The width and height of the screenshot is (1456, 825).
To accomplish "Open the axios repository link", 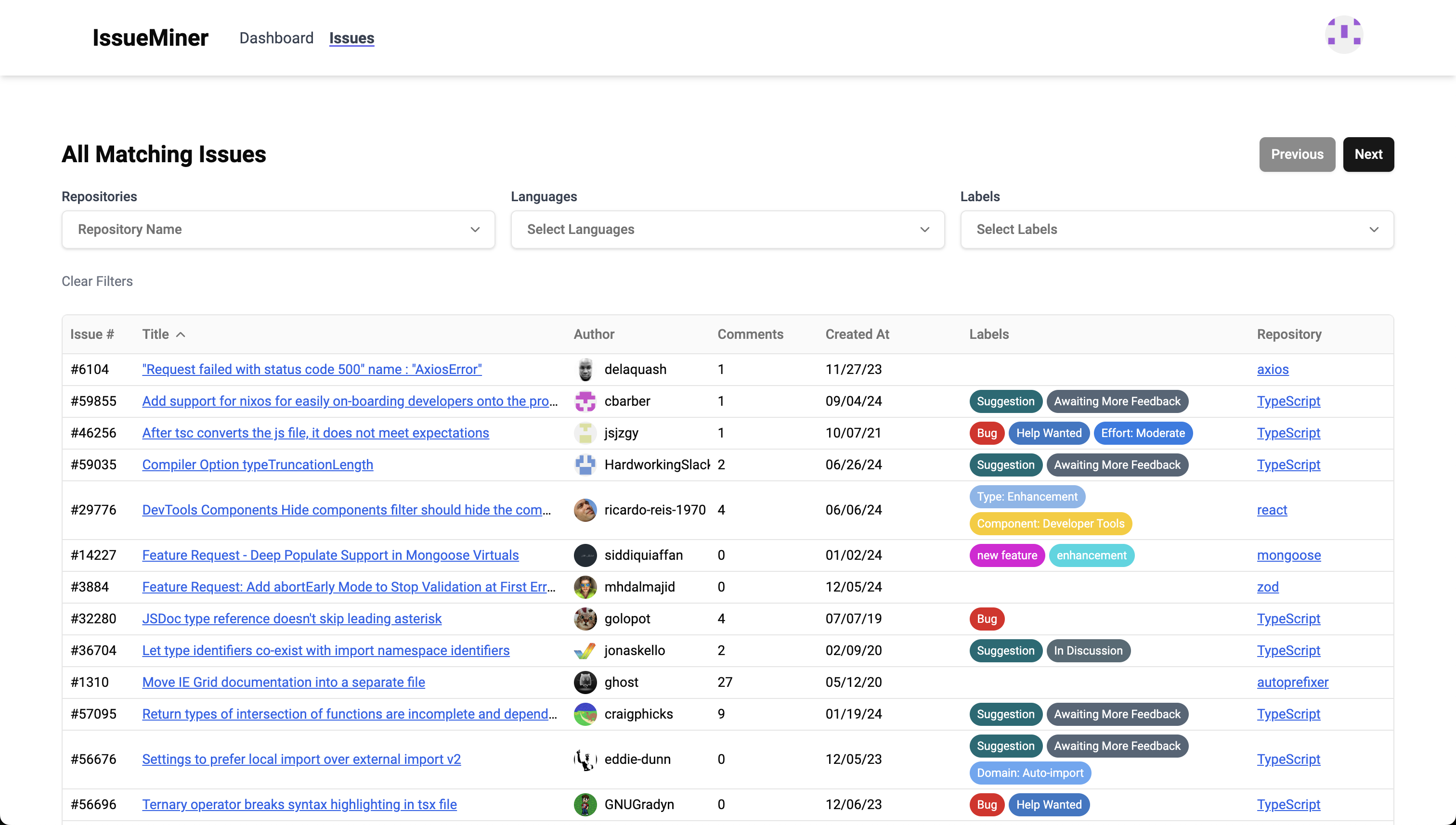I will (1273, 370).
